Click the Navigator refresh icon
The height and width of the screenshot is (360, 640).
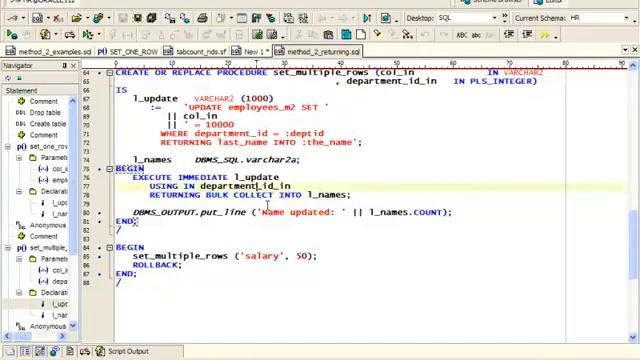pyautogui.click(x=8, y=78)
